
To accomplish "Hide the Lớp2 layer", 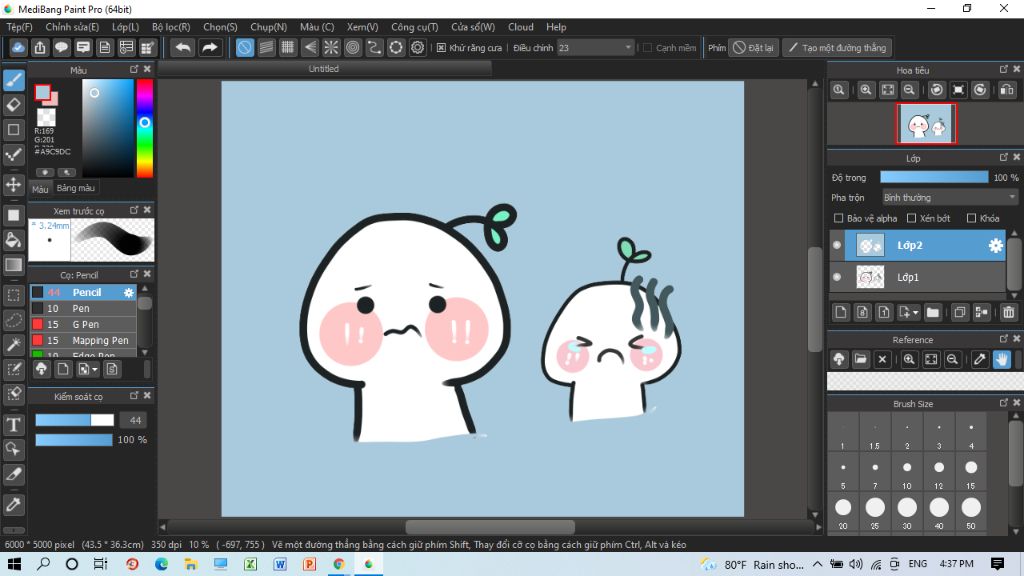I will [837, 246].
